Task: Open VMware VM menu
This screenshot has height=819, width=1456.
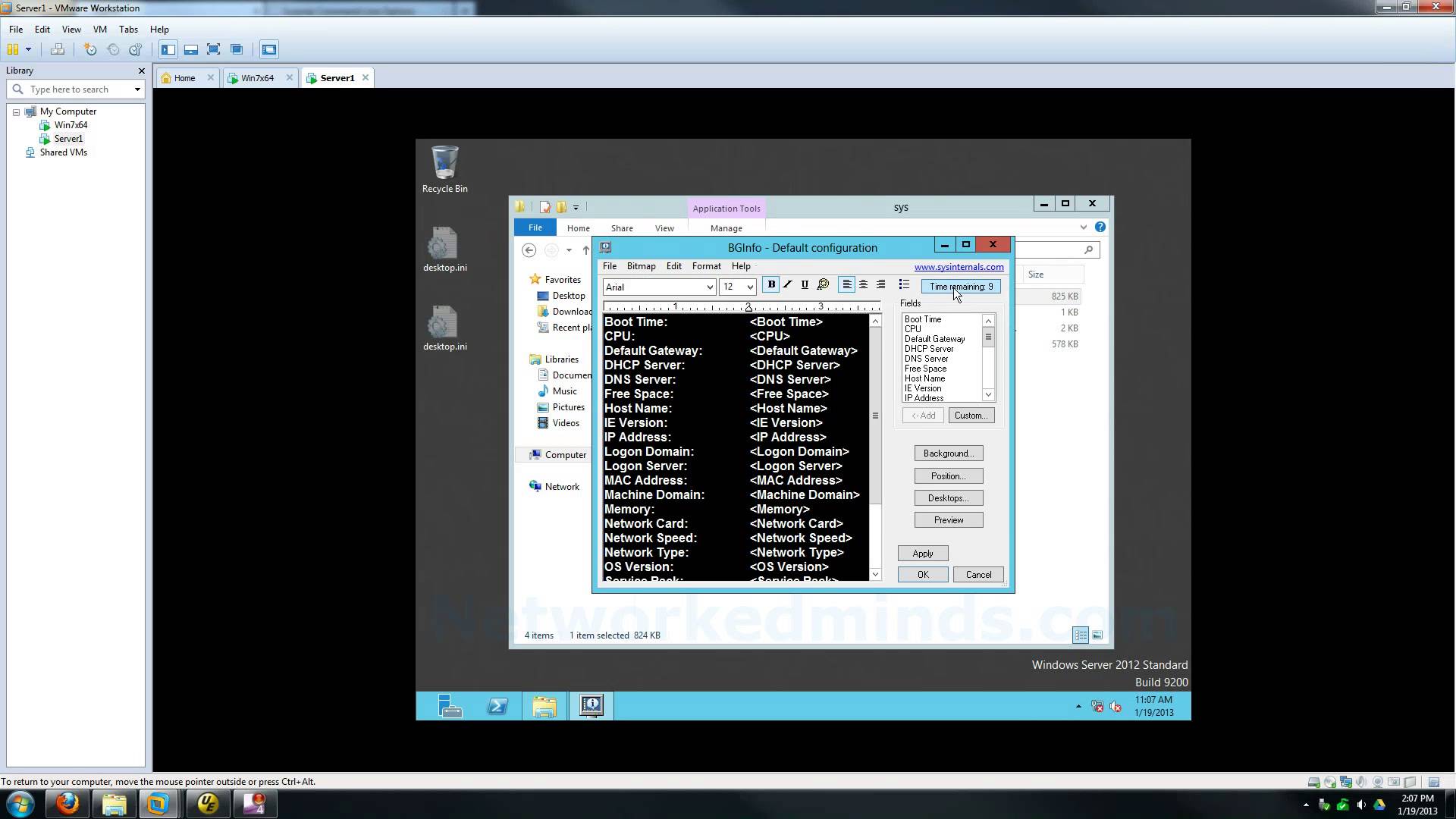Action: 99,30
